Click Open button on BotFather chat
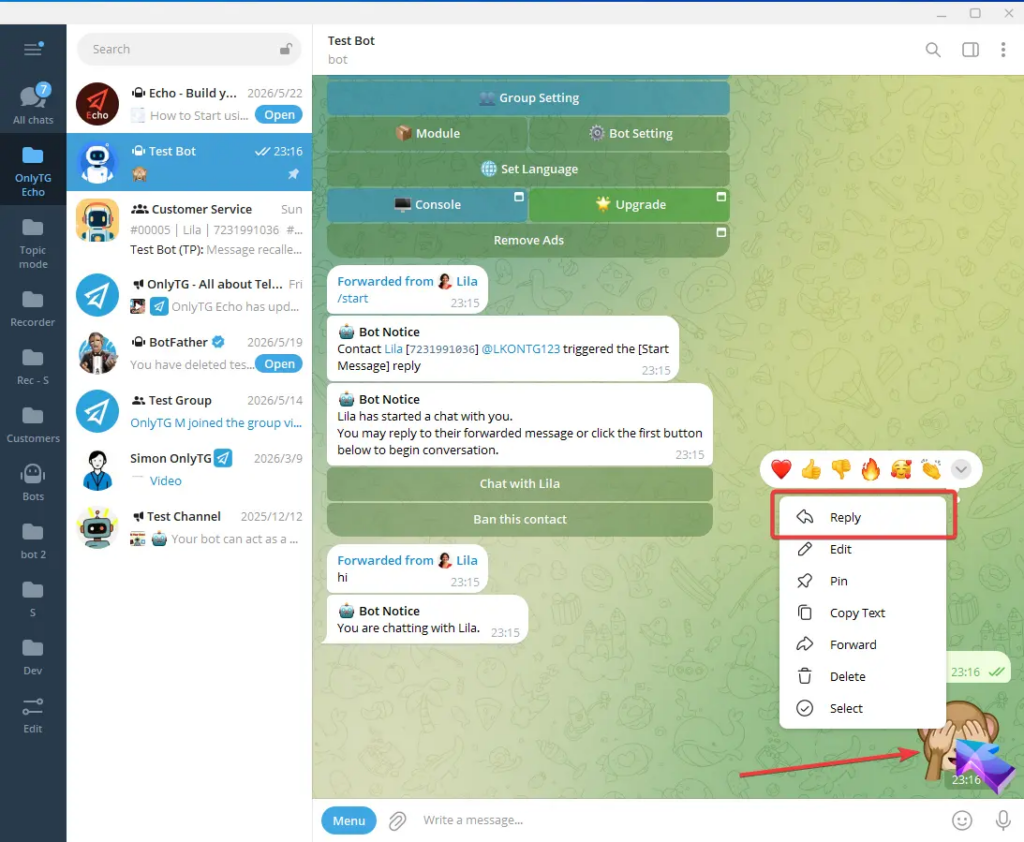 click(x=279, y=364)
